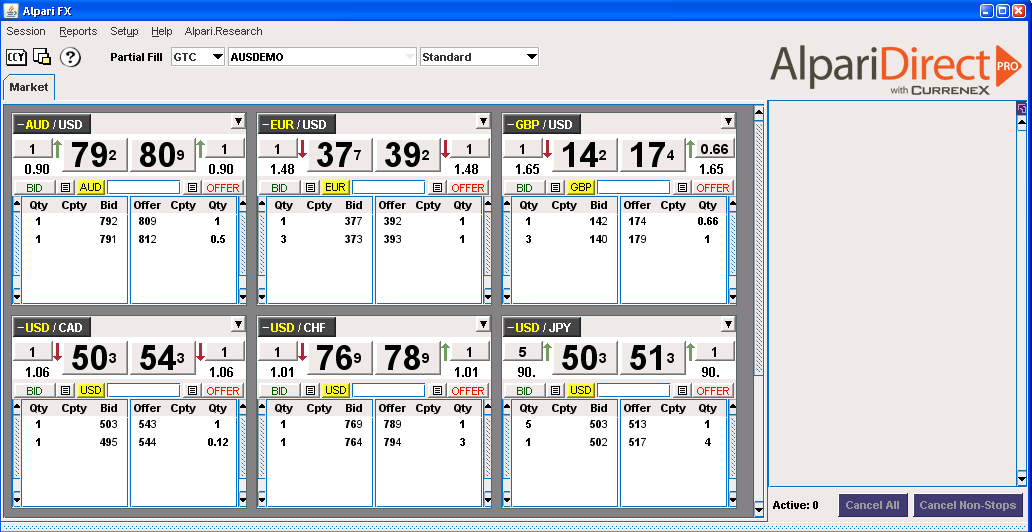1032x532 pixels.
Task: Open the Alpari.Research menu
Action: click(224, 31)
